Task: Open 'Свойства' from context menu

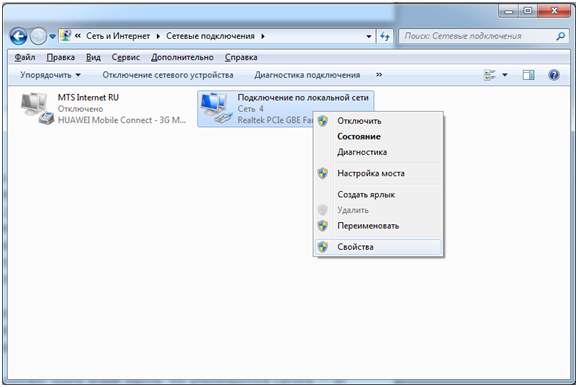Action: coord(378,247)
